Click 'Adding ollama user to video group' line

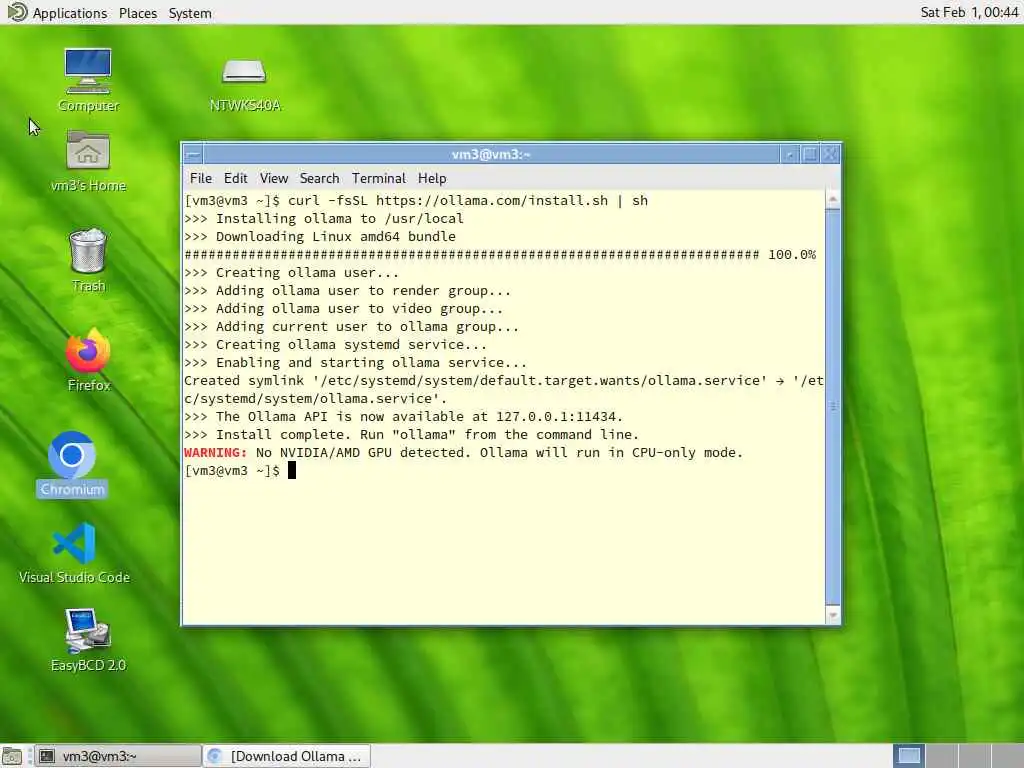[x=344, y=308]
